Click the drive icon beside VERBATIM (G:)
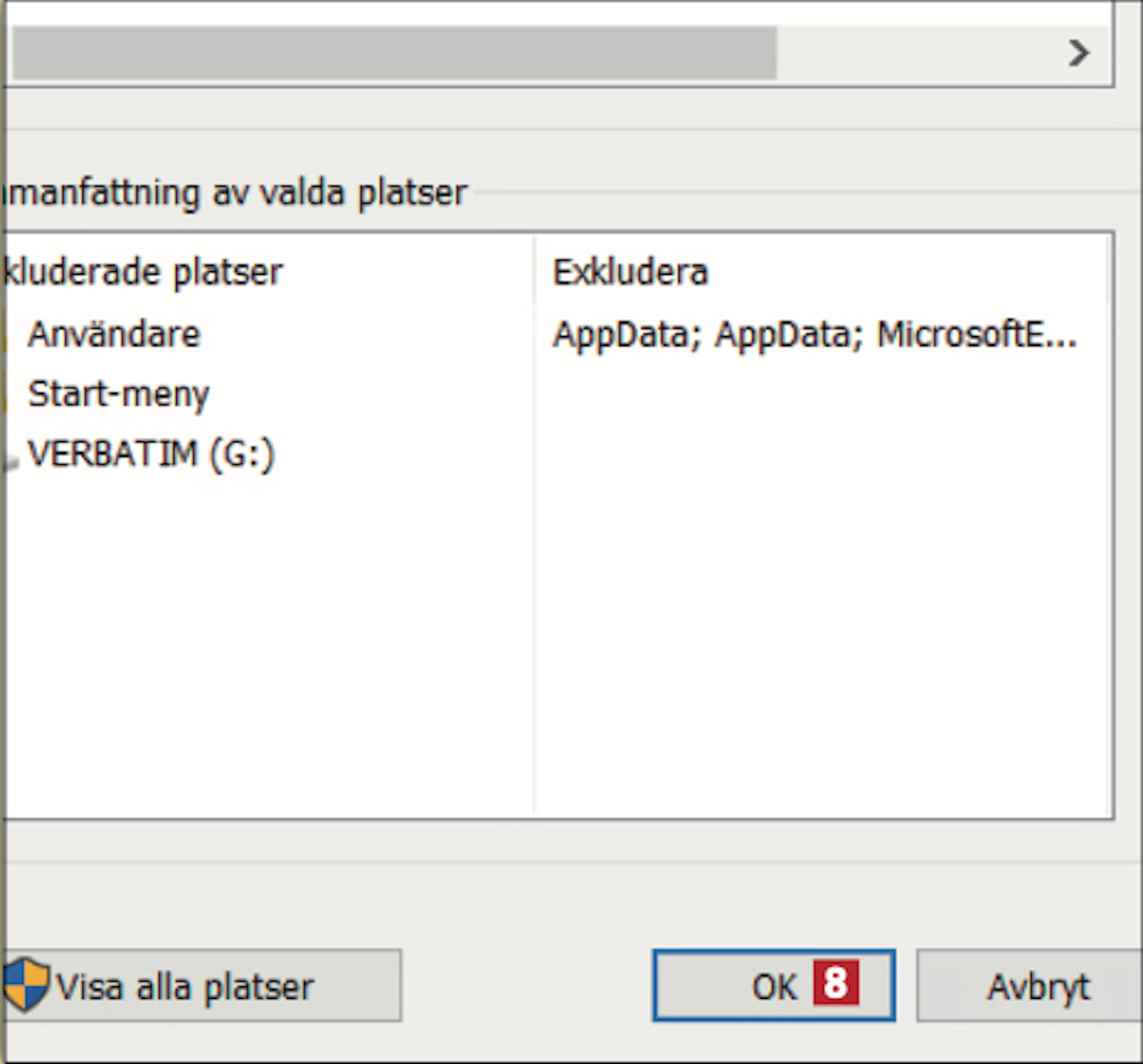Screen dimensions: 1143x1064 pyautogui.click(x=8, y=459)
